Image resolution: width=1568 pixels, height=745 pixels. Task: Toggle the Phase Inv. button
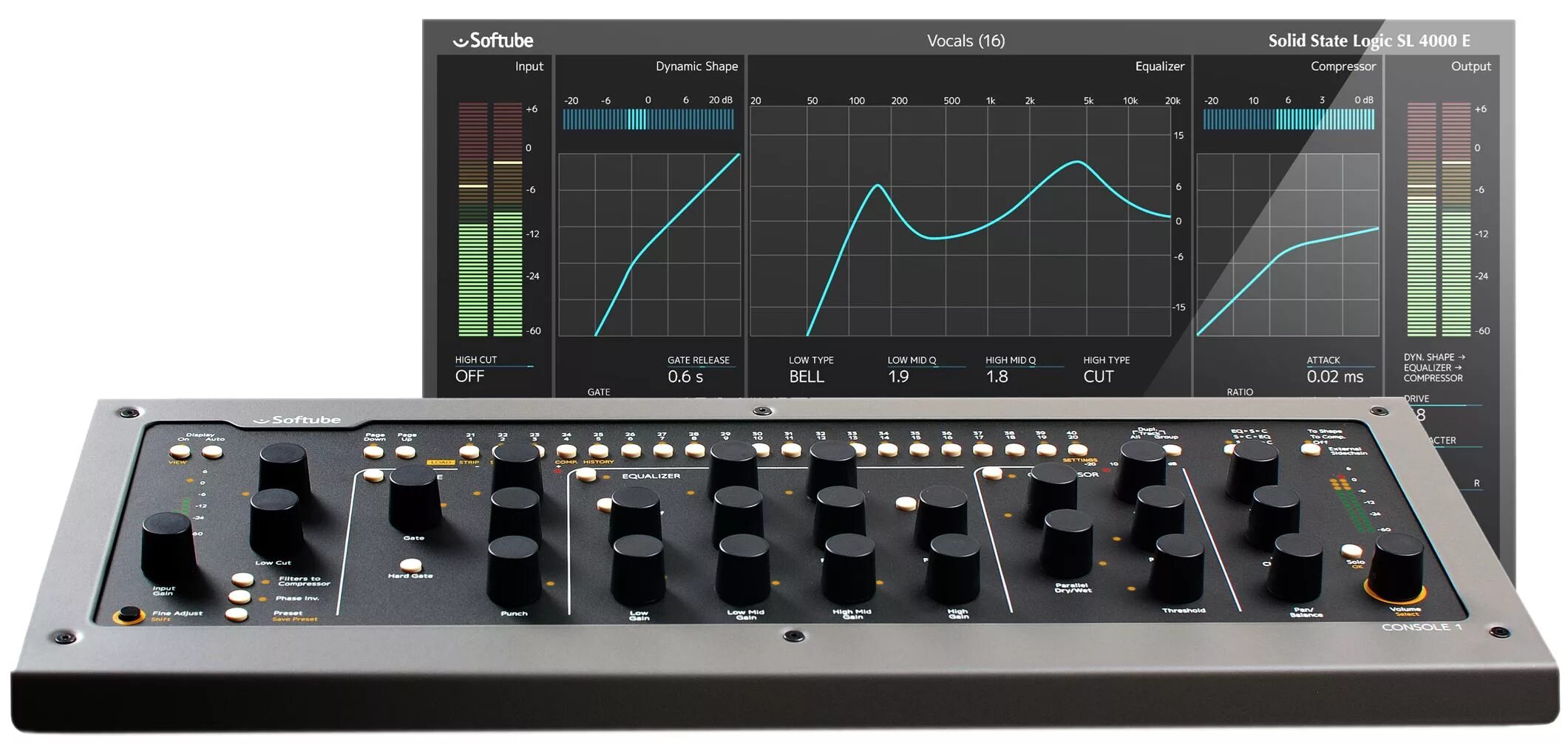click(x=240, y=596)
